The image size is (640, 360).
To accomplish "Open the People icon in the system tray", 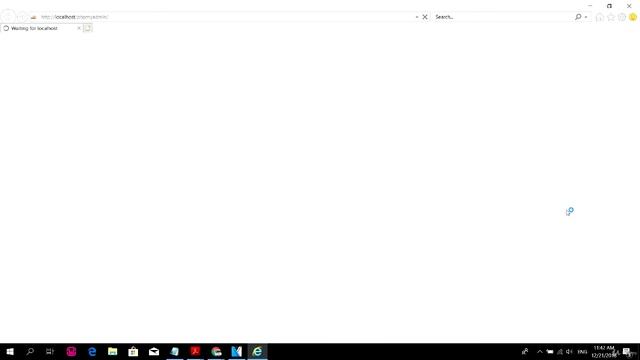I will [x=525, y=351].
